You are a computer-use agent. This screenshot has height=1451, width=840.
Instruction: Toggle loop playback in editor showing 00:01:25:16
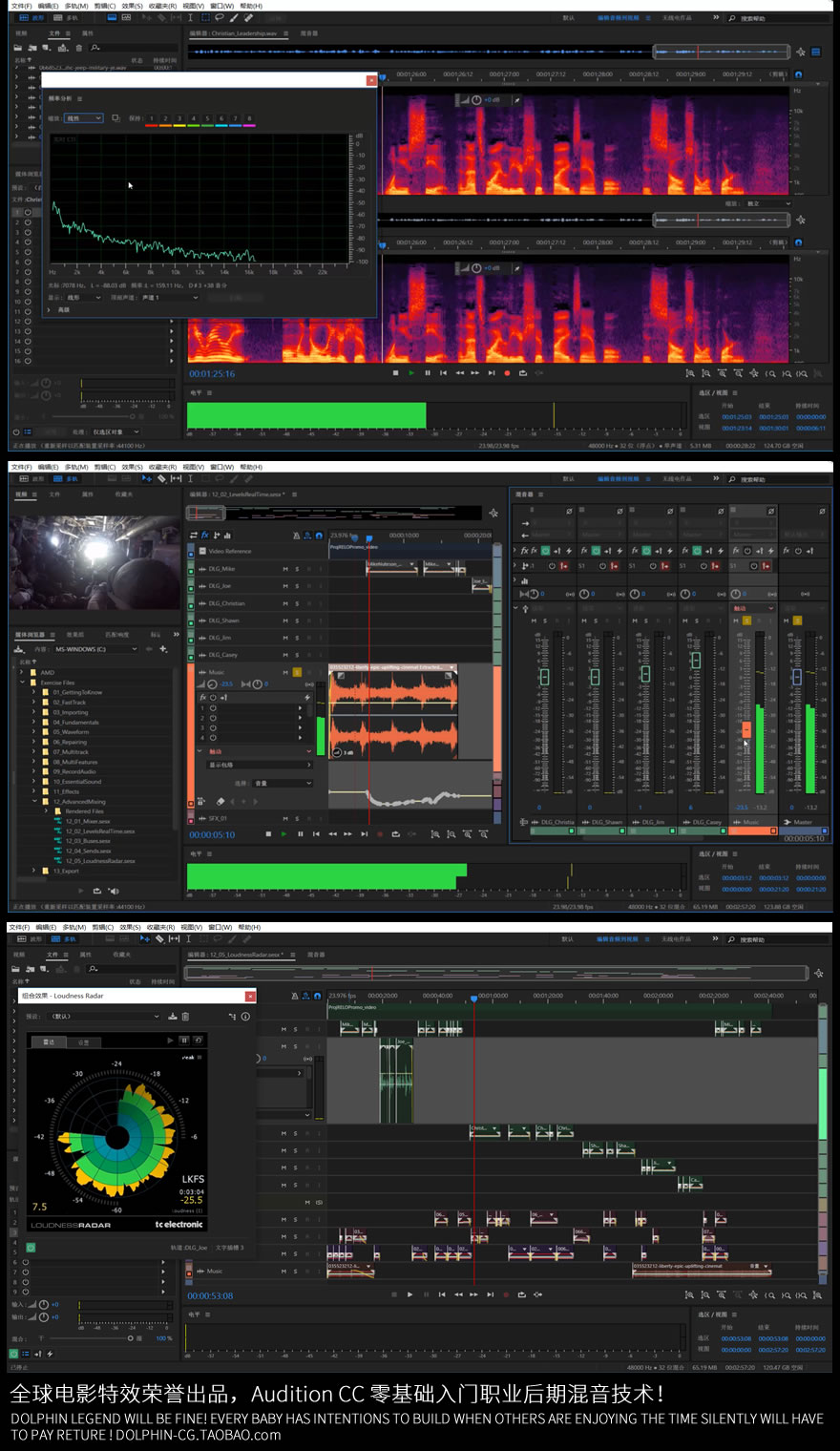pyautogui.click(x=522, y=373)
